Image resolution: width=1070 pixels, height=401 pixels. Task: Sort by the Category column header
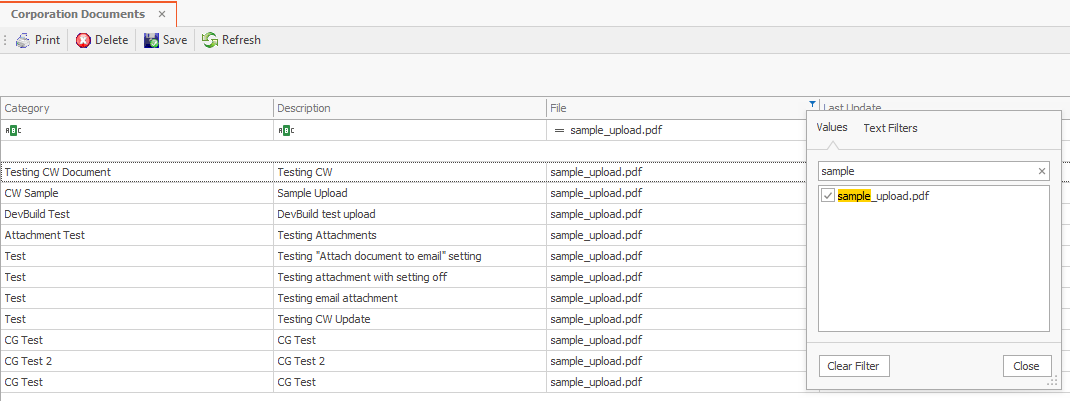[x=136, y=108]
